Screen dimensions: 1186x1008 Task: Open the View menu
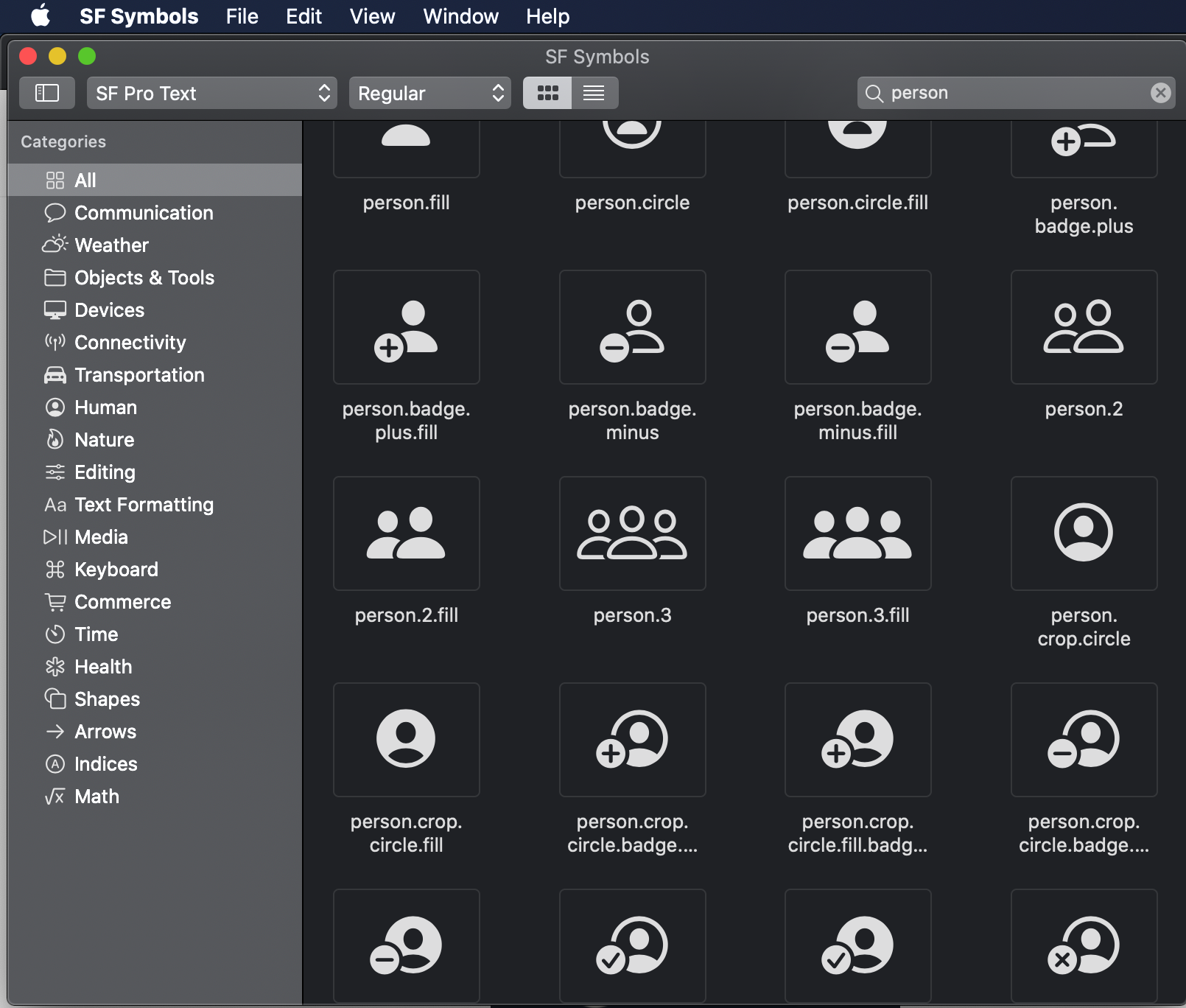tap(373, 16)
